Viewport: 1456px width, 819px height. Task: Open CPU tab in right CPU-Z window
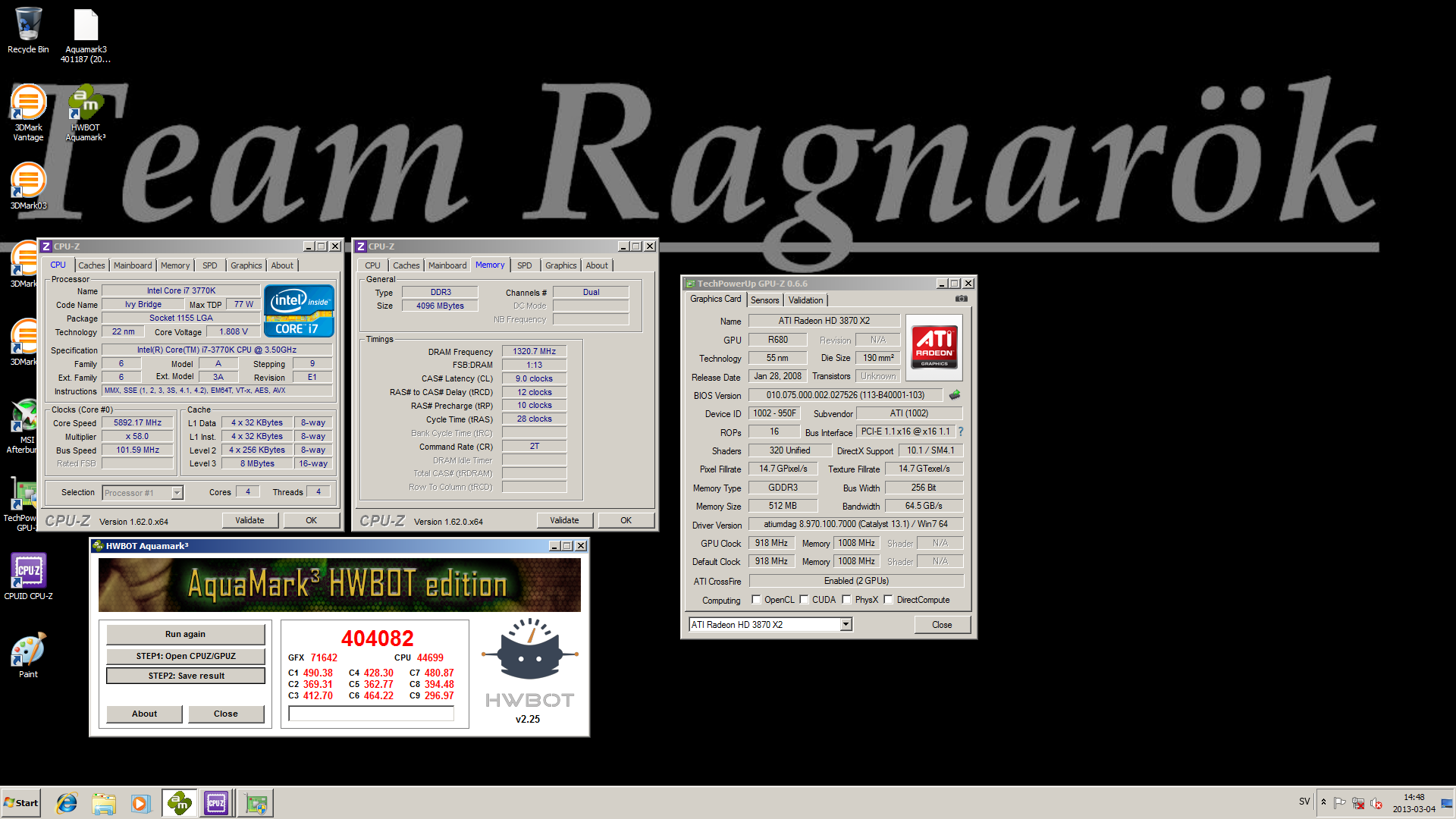[372, 265]
